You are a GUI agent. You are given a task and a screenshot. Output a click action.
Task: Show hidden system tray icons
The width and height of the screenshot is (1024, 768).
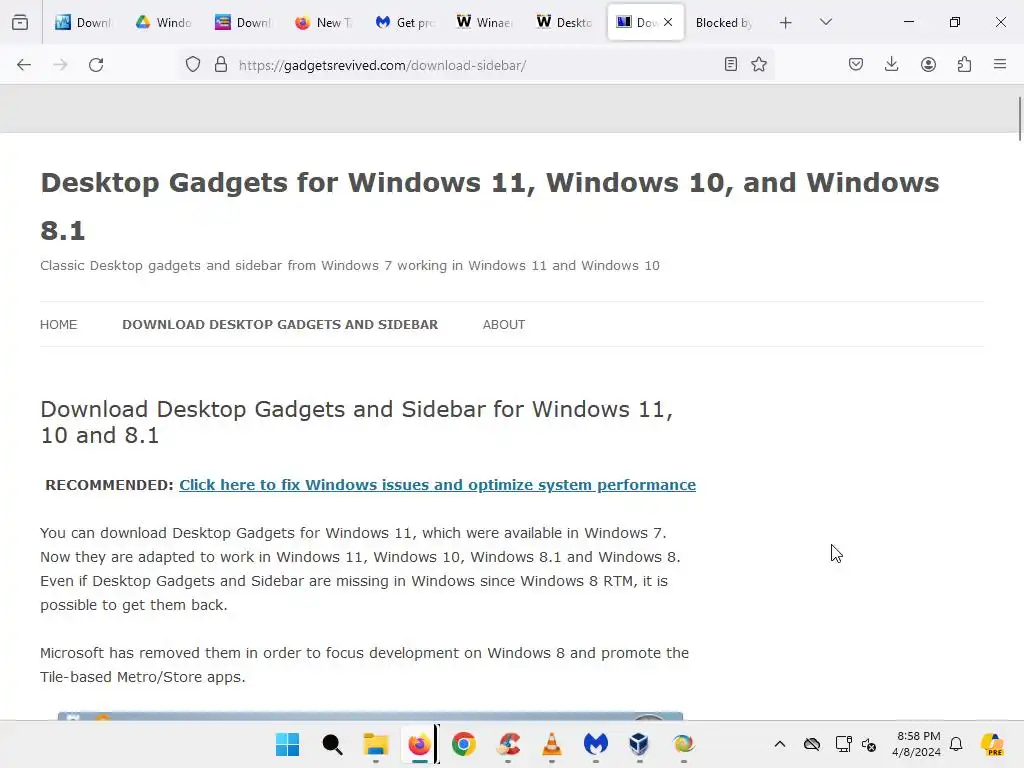tap(780, 744)
